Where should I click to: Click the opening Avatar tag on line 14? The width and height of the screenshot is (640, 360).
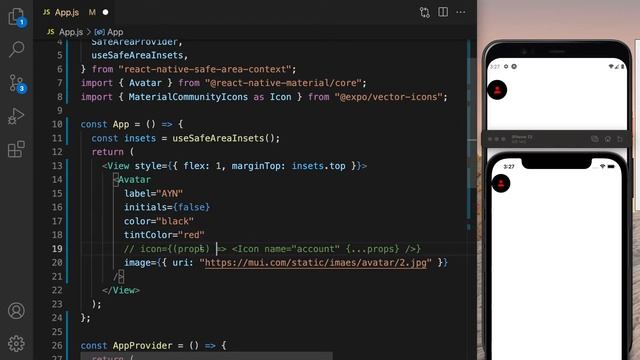click(132, 180)
